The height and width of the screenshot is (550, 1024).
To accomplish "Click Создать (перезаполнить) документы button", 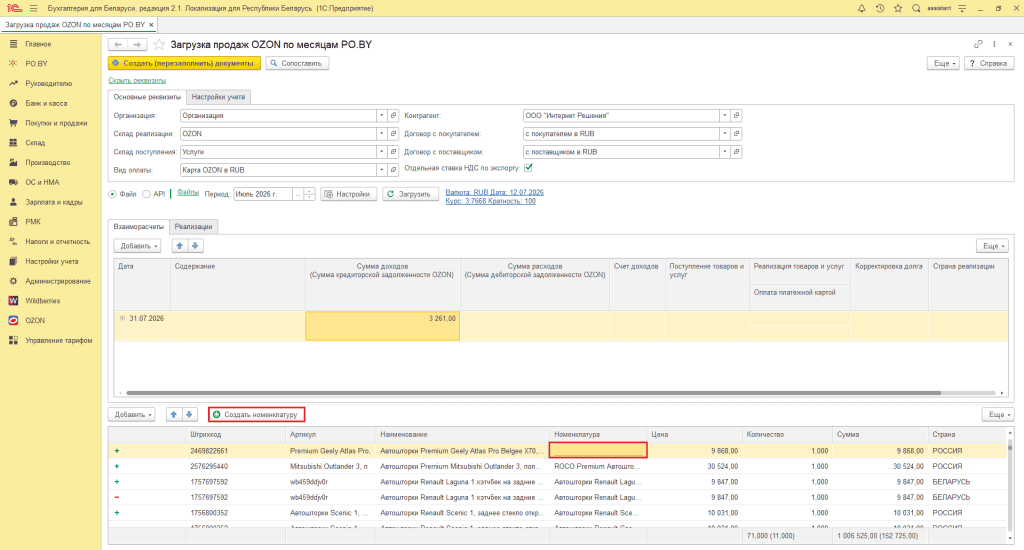I will tap(184, 63).
